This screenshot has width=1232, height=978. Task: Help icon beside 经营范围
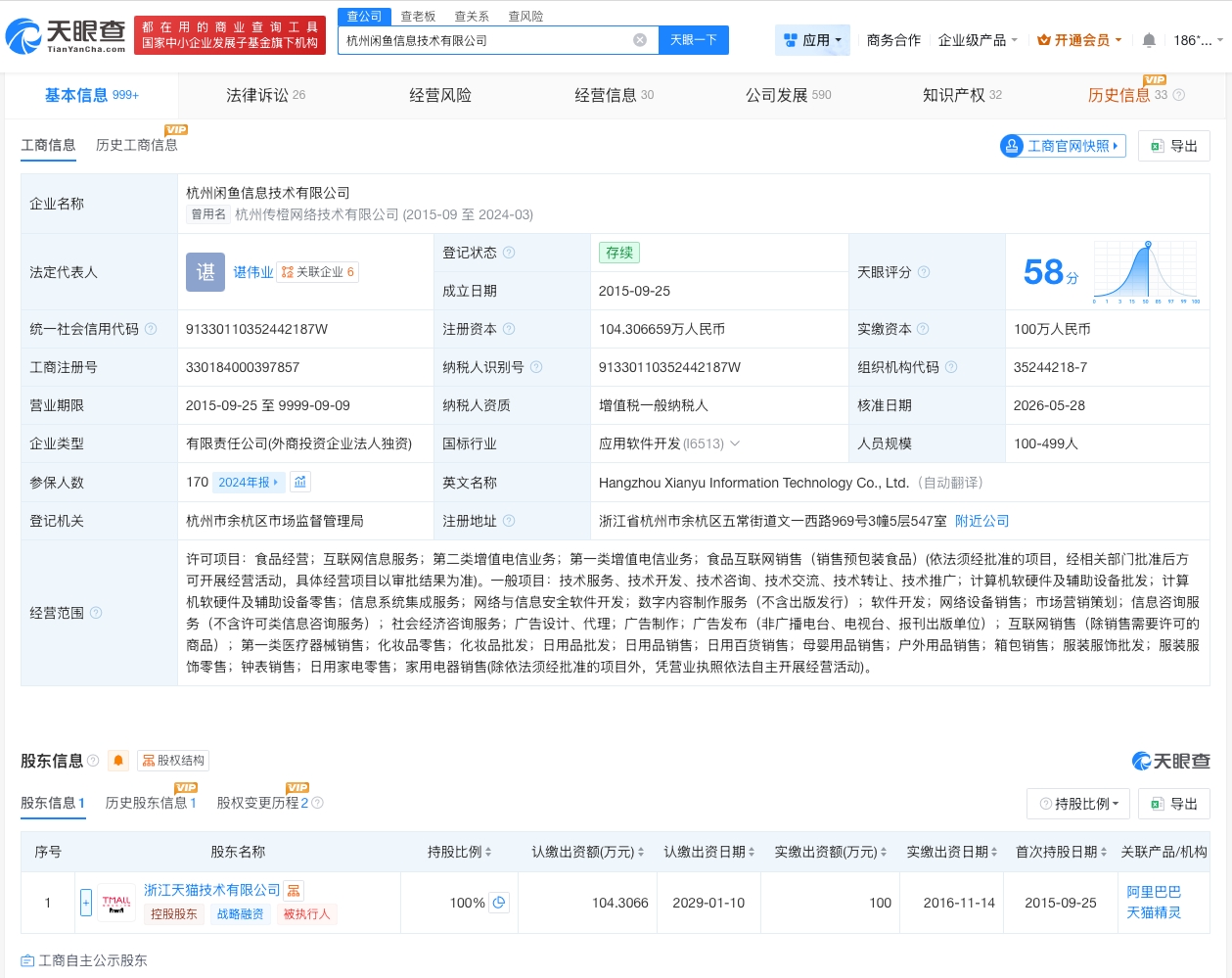tap(96, 613)
